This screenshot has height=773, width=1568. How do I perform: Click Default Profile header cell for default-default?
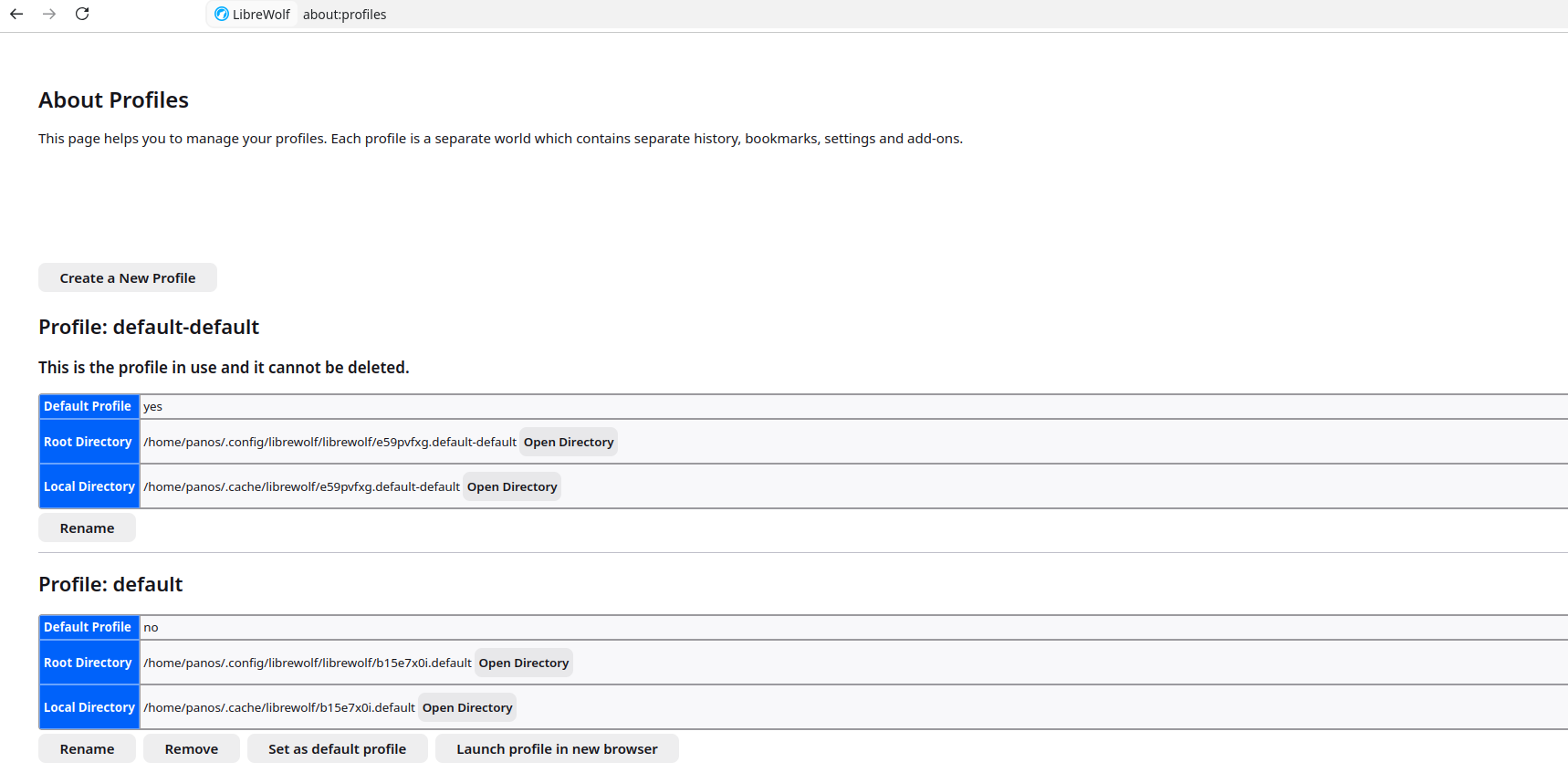89,406
